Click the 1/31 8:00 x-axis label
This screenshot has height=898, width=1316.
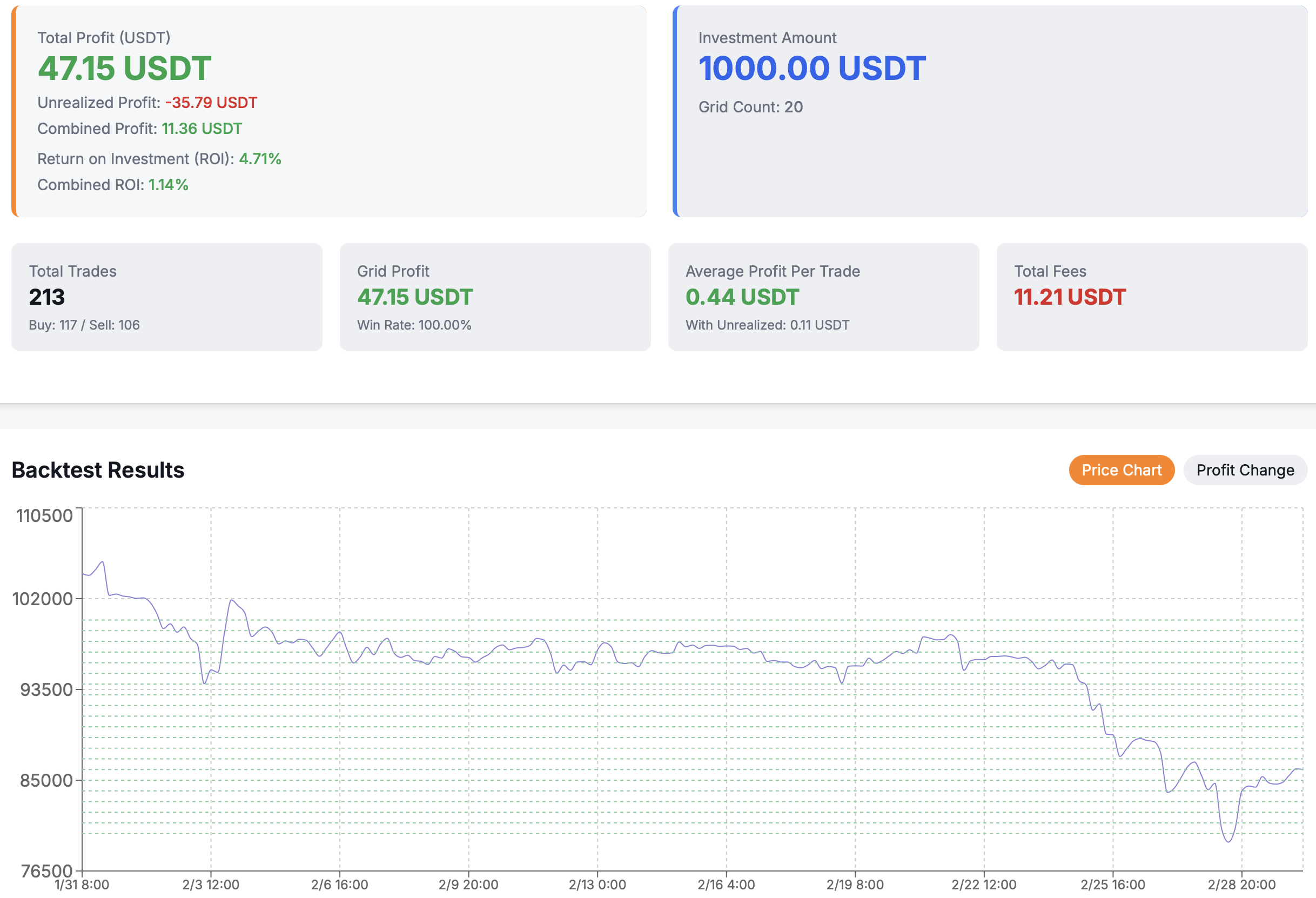[82, 885]
